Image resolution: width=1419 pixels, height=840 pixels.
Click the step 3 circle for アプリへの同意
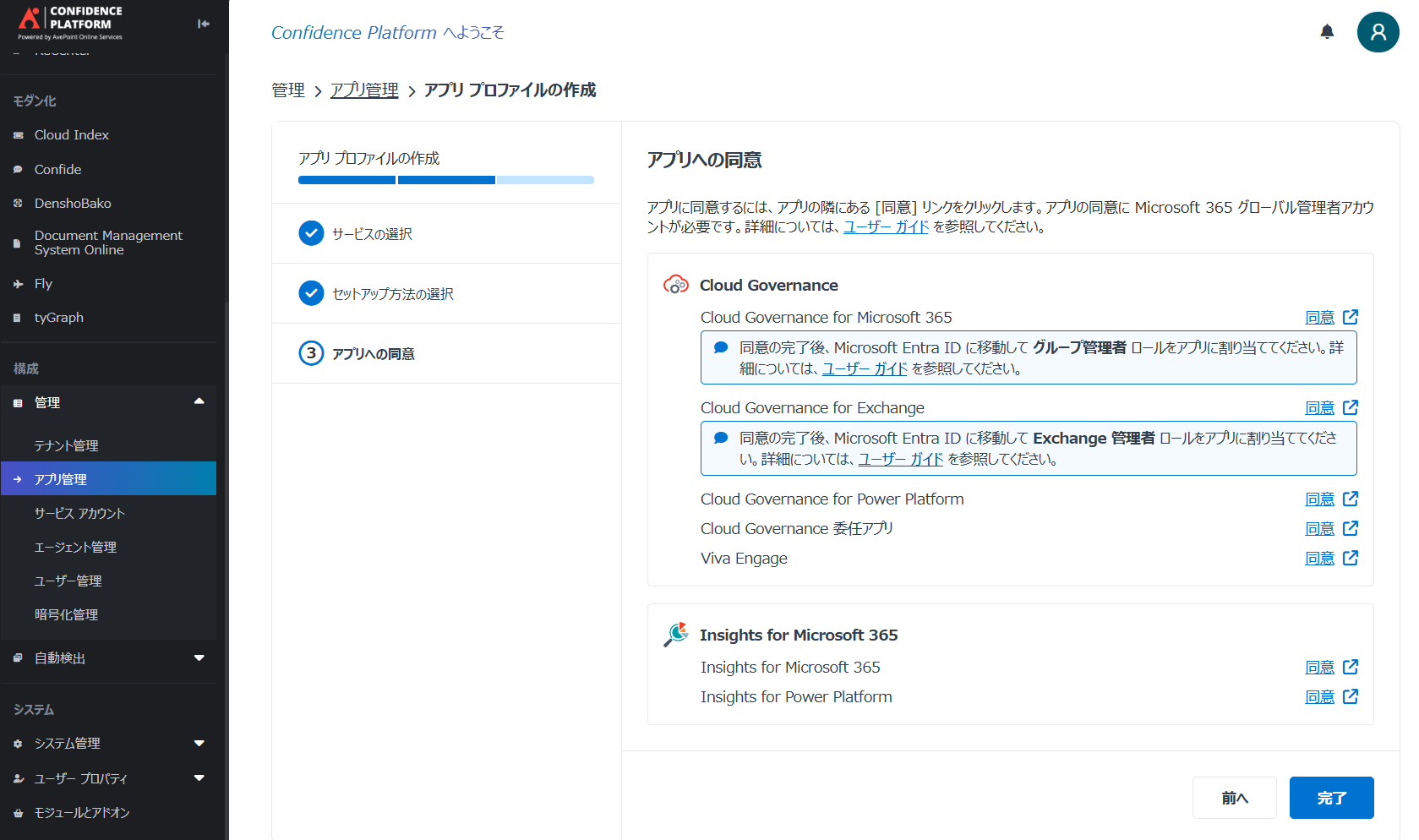tap(311, 353)
